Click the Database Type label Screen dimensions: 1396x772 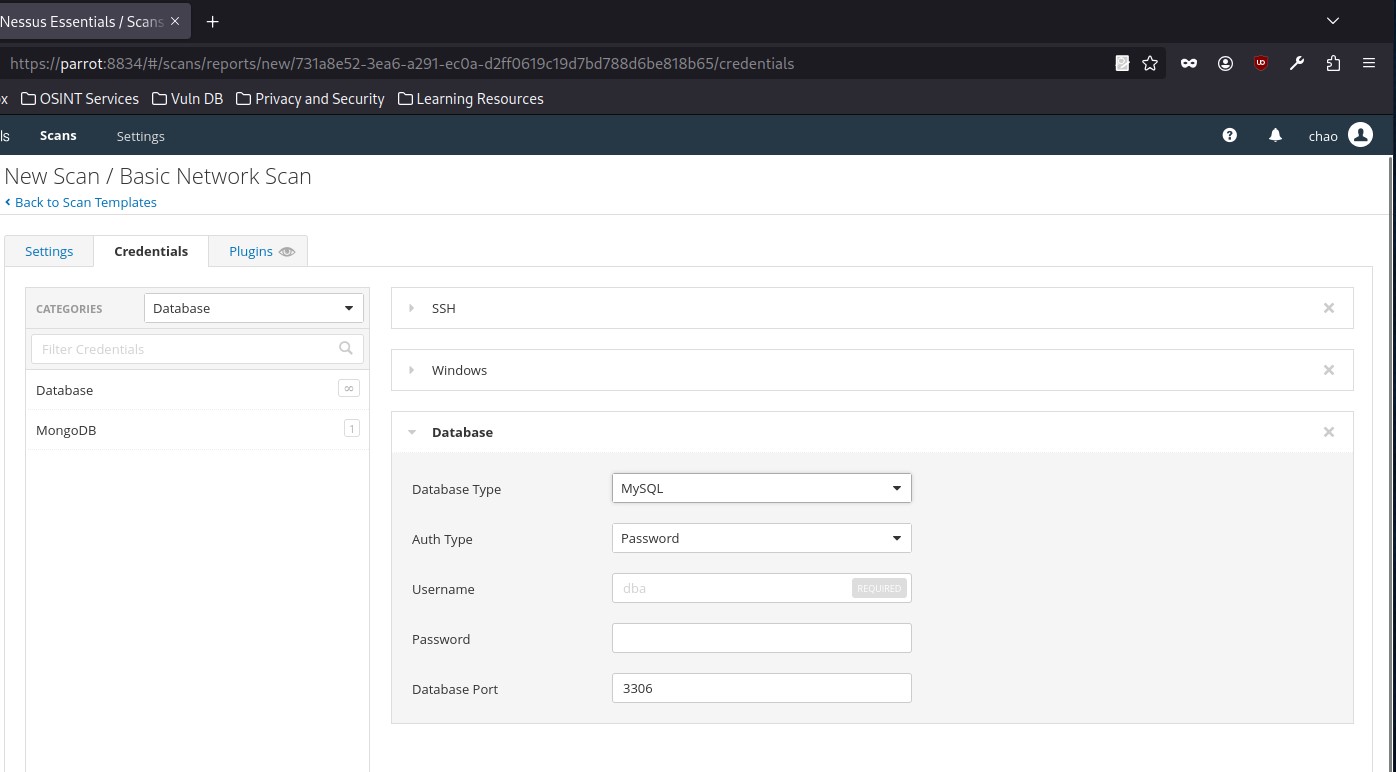tap(456, 489)
